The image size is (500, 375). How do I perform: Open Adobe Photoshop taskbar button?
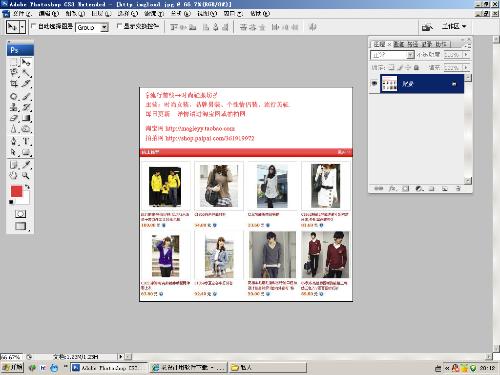point(109,368)
